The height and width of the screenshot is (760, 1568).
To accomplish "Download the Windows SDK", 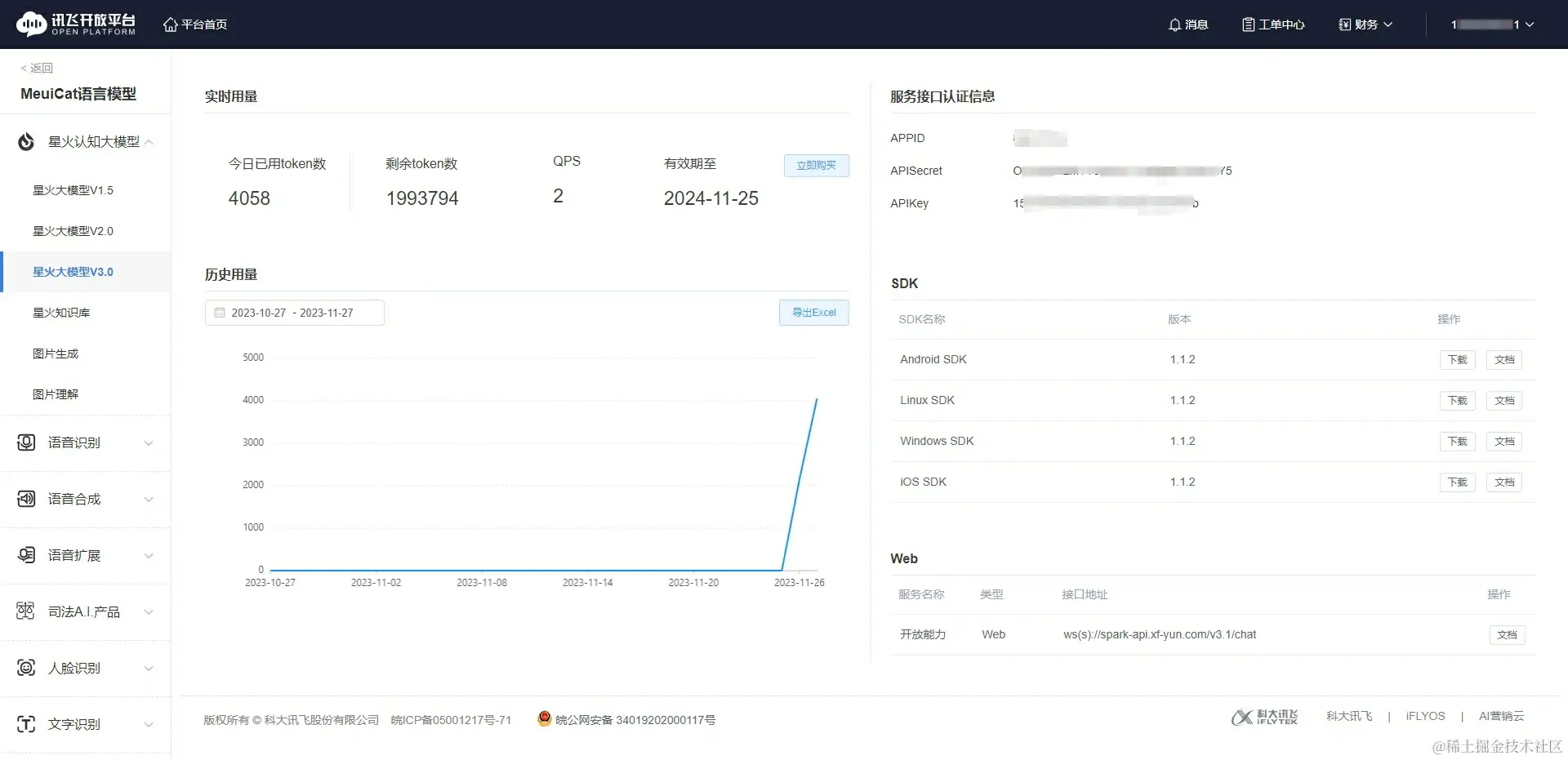I will (x=1458, y=442).
